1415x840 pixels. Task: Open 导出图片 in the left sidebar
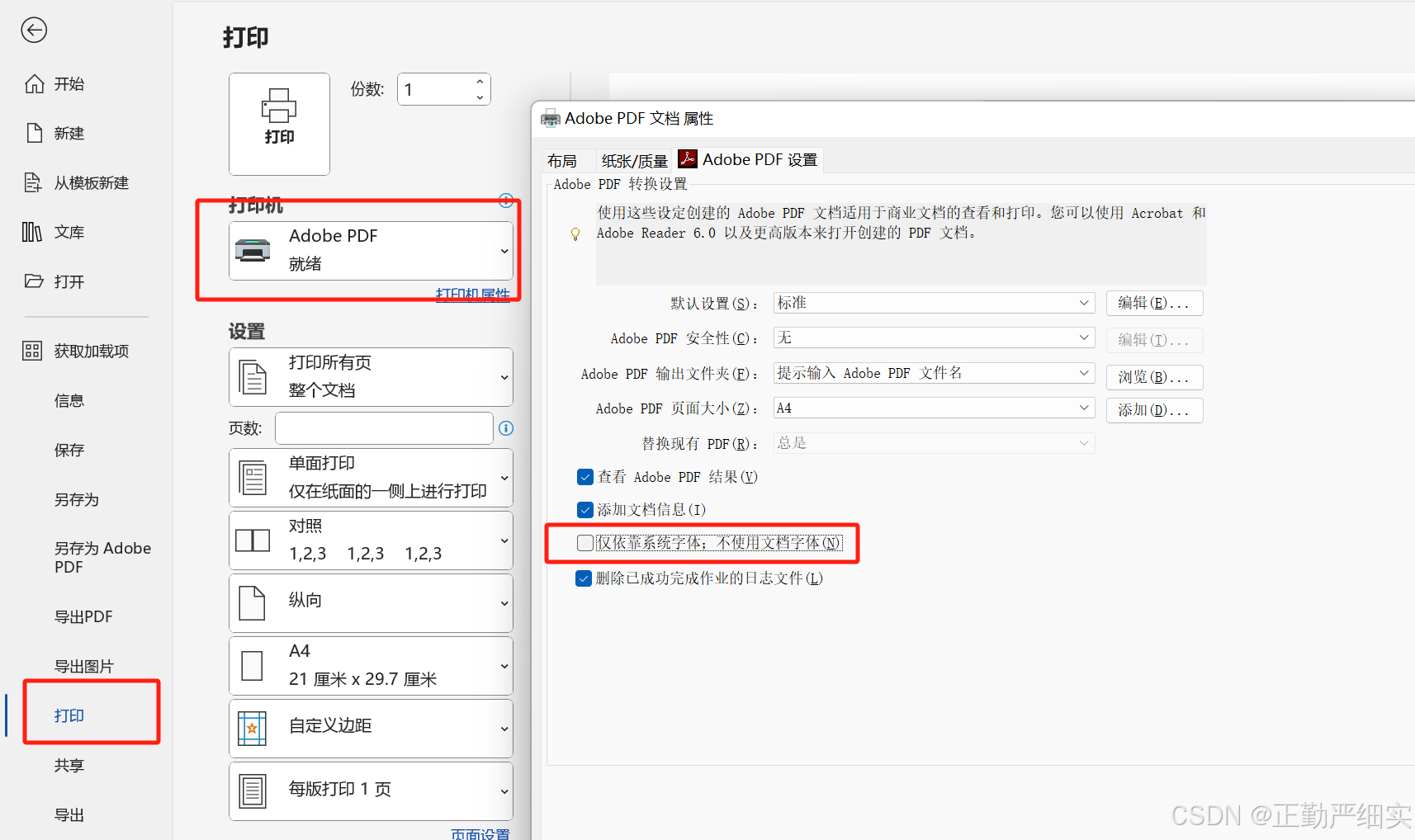click(x=83, y=666)
